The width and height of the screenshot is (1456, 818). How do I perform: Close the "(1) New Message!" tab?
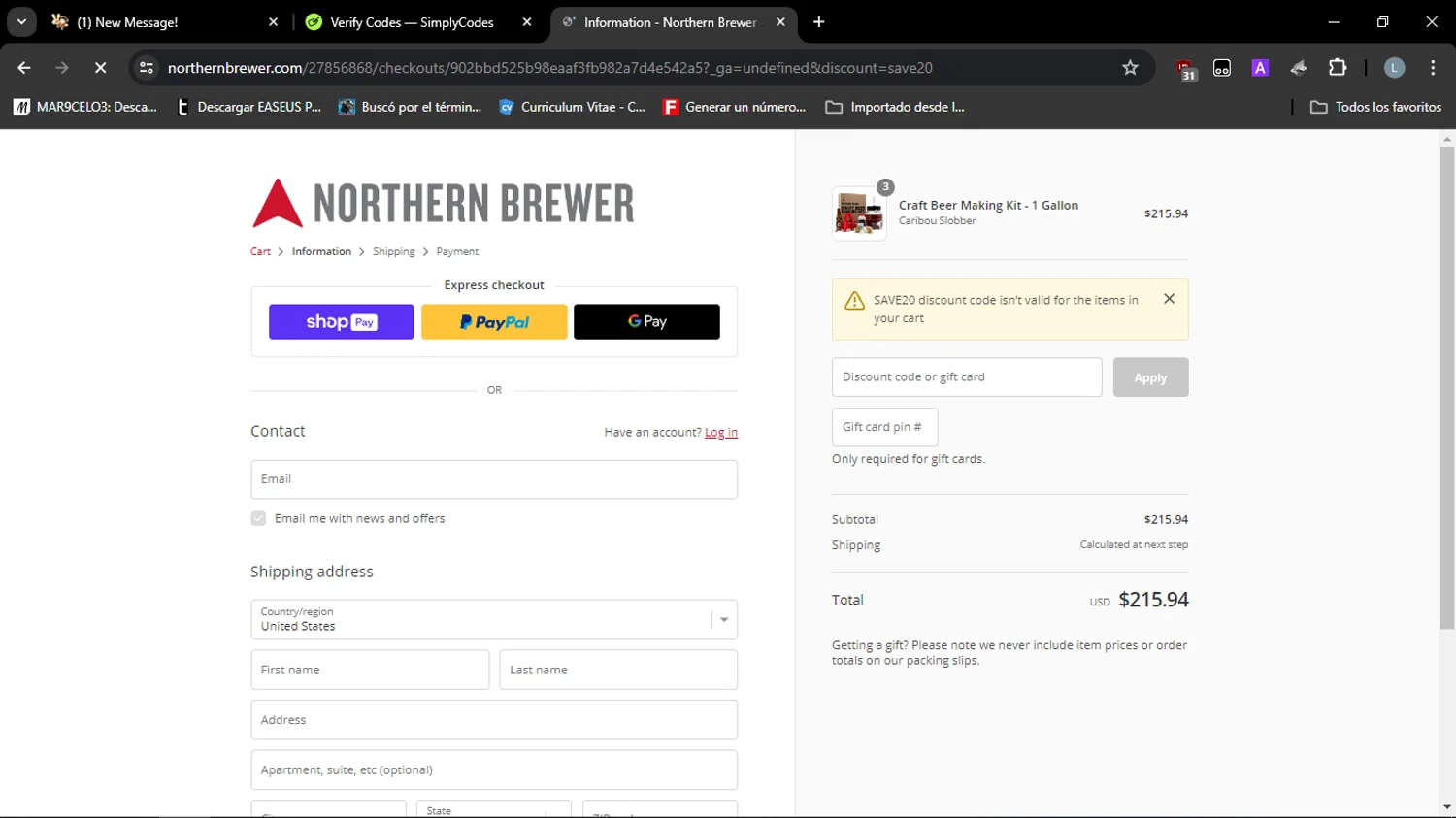click(273, 22)
